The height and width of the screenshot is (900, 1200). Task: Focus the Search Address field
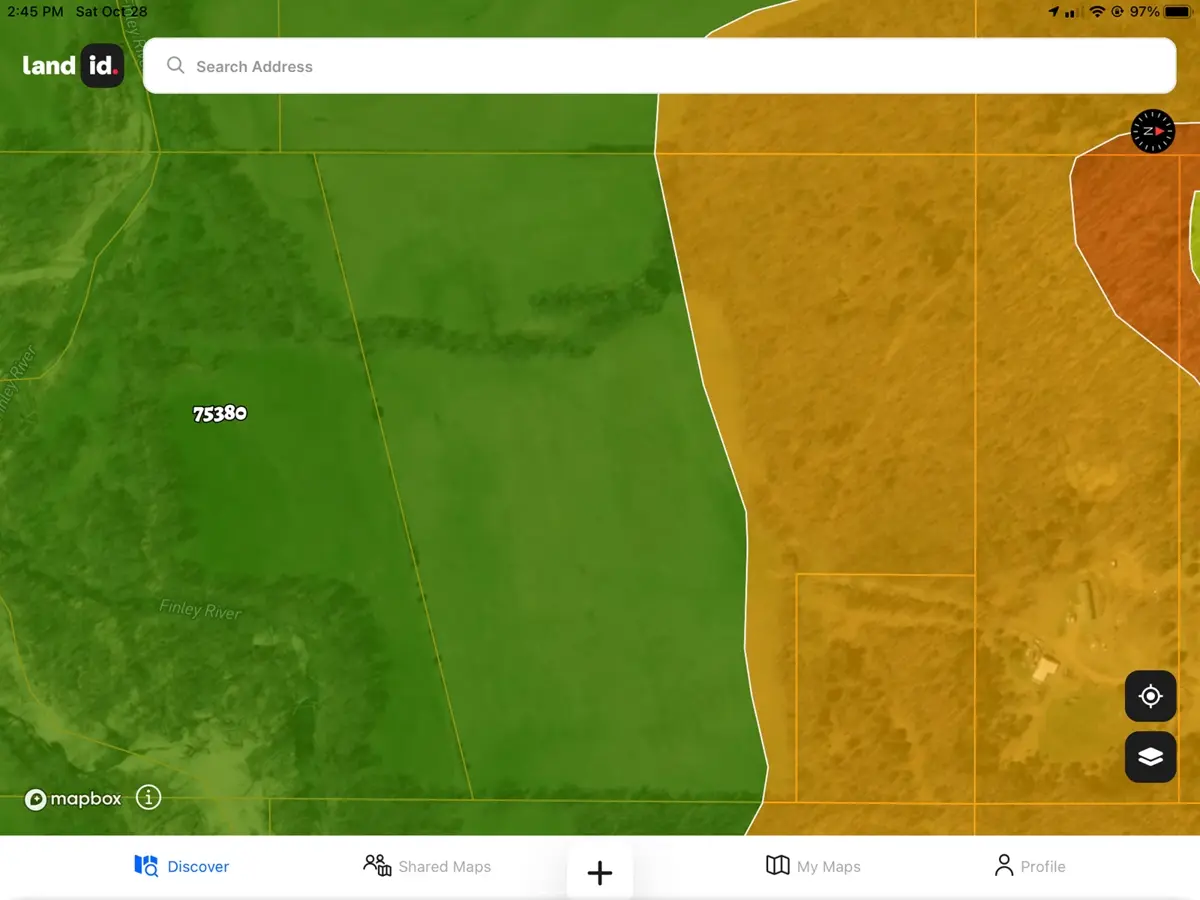660,66
